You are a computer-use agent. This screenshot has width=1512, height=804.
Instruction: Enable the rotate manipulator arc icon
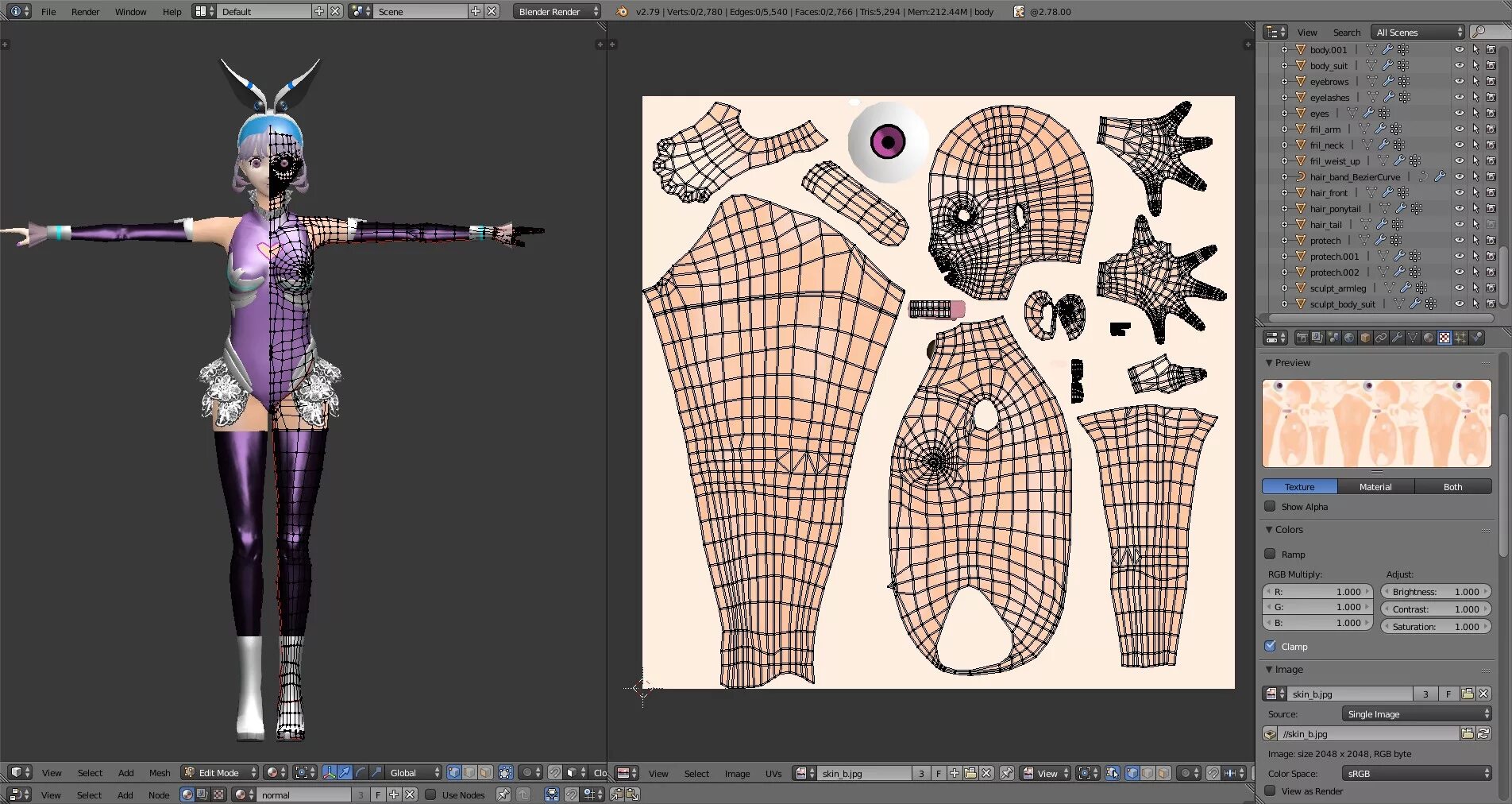[x=361, y=772]
